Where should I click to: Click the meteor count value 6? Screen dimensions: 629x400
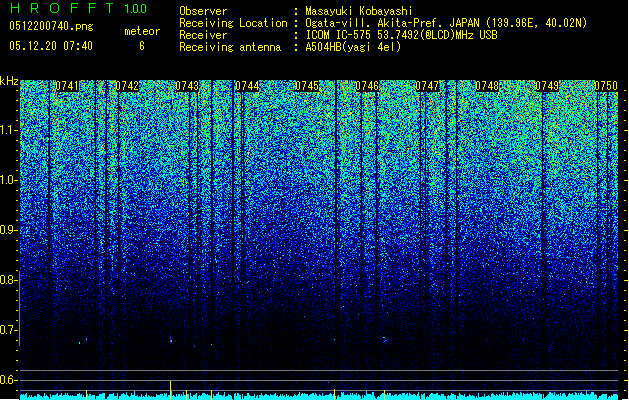142,46
